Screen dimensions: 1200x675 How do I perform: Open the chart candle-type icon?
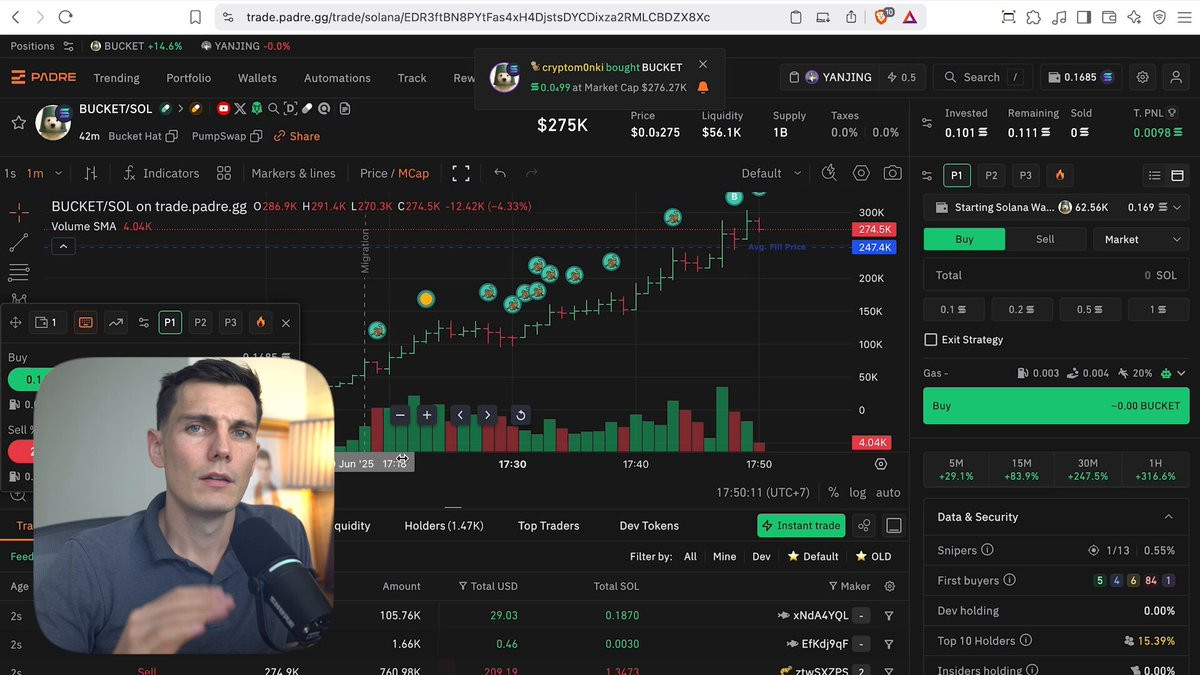click(x=91, y=173)
